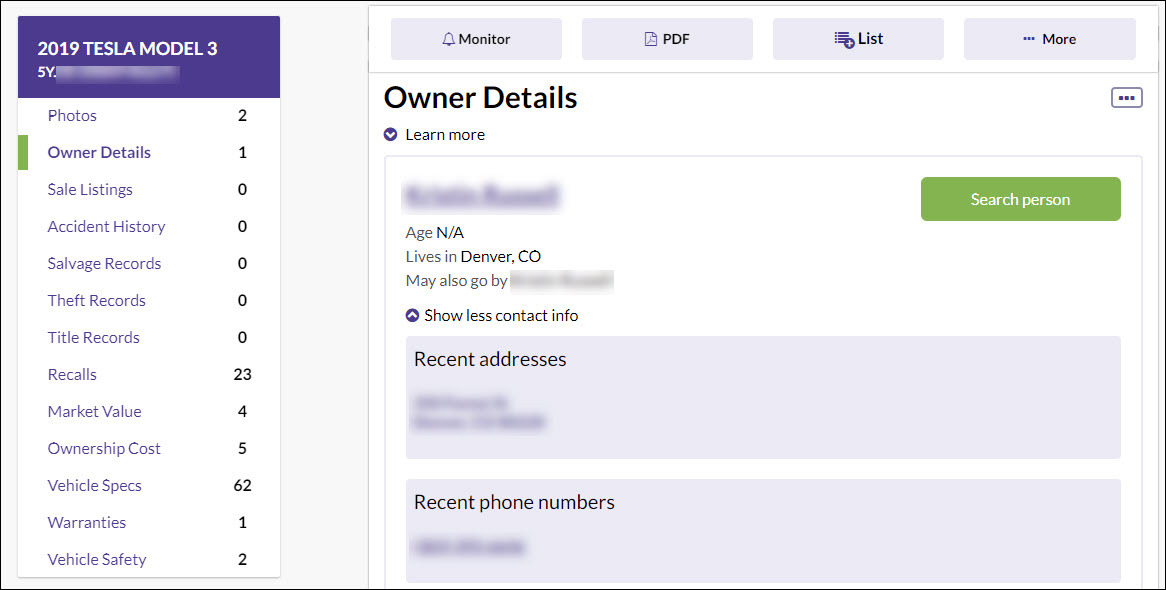Click the Monitor bell button

point(476,39)
